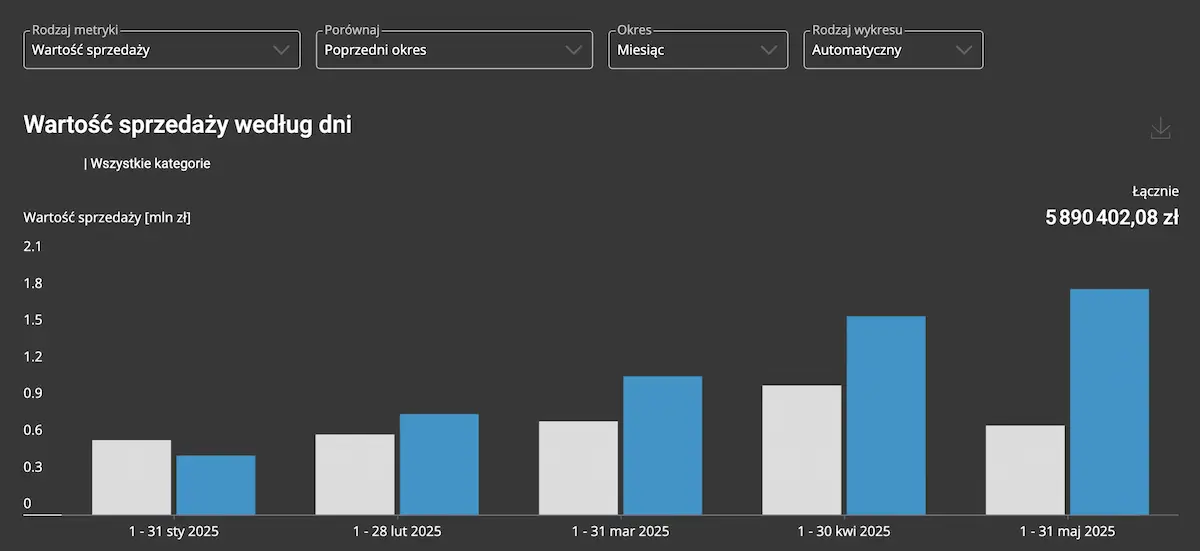This screenshot has width=1200, height=551.
Task: Click the download chart icon
Action: click(x=1160, y=129)
